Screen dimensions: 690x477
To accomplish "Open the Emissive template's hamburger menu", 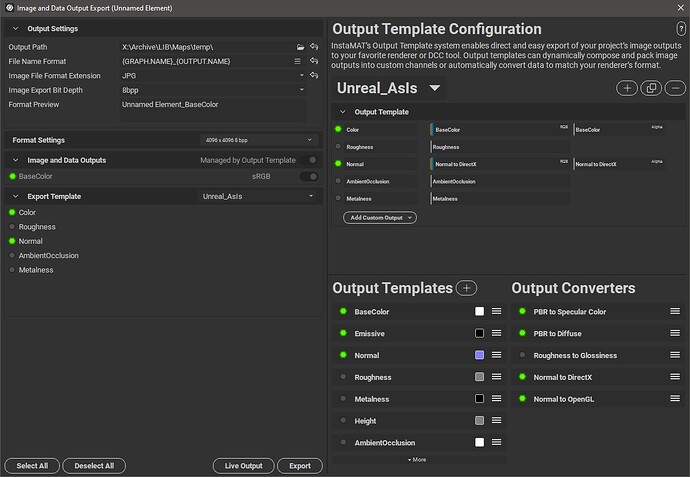I will pos(496,334).
